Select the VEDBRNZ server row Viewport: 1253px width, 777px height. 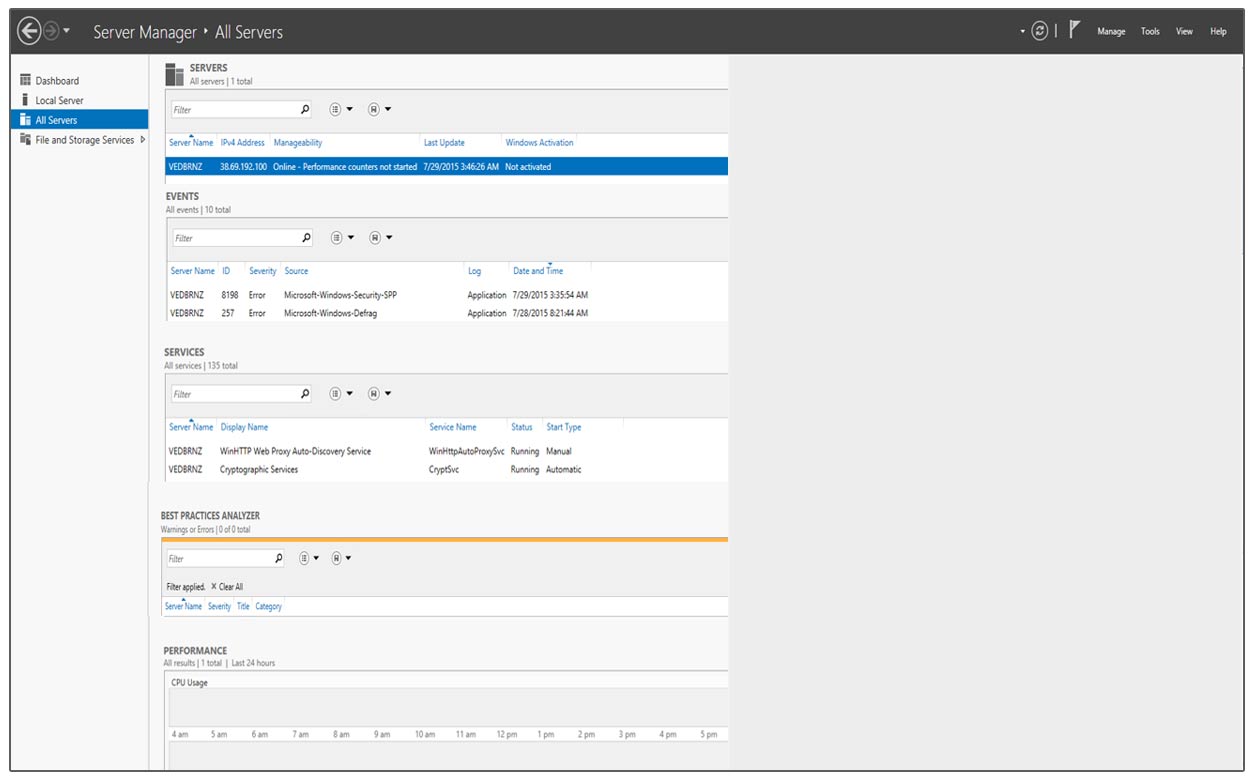(446, 167)
